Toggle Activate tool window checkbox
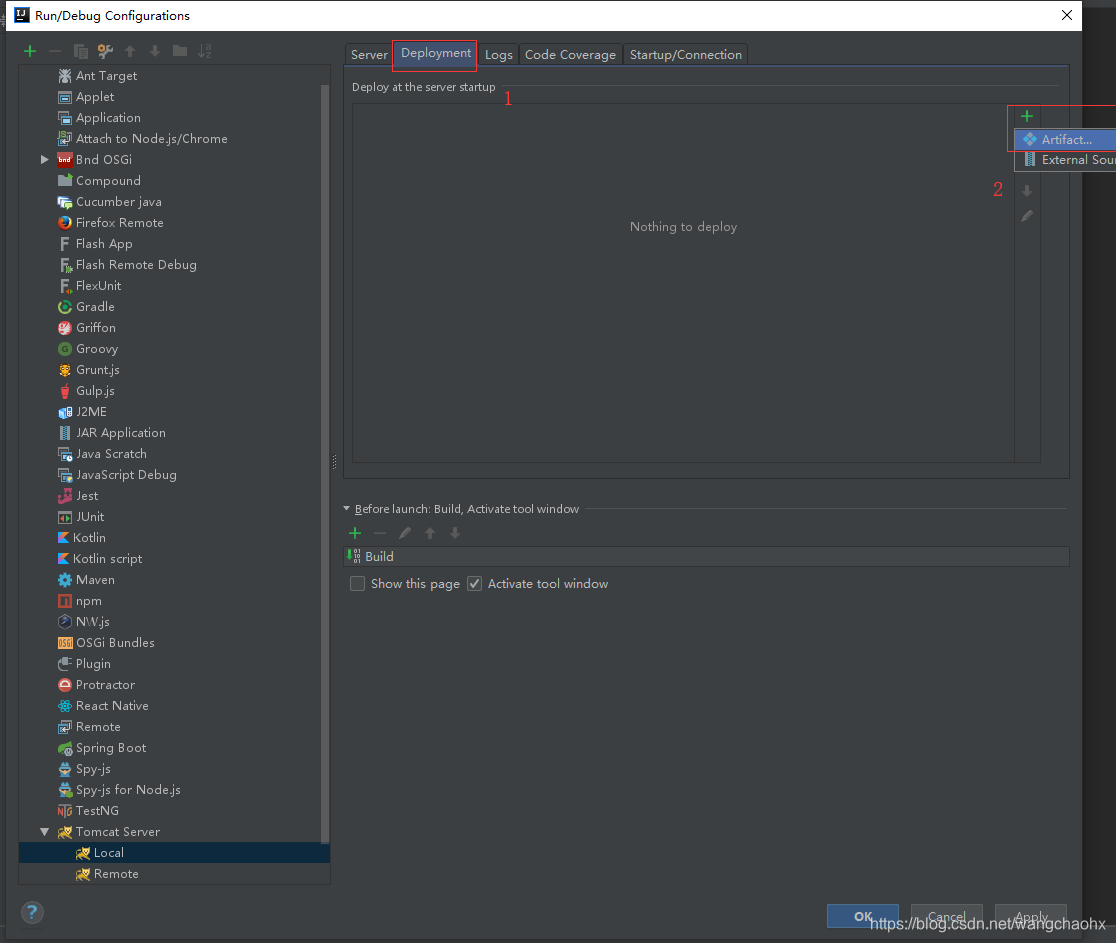 click(x=475, y=584)
